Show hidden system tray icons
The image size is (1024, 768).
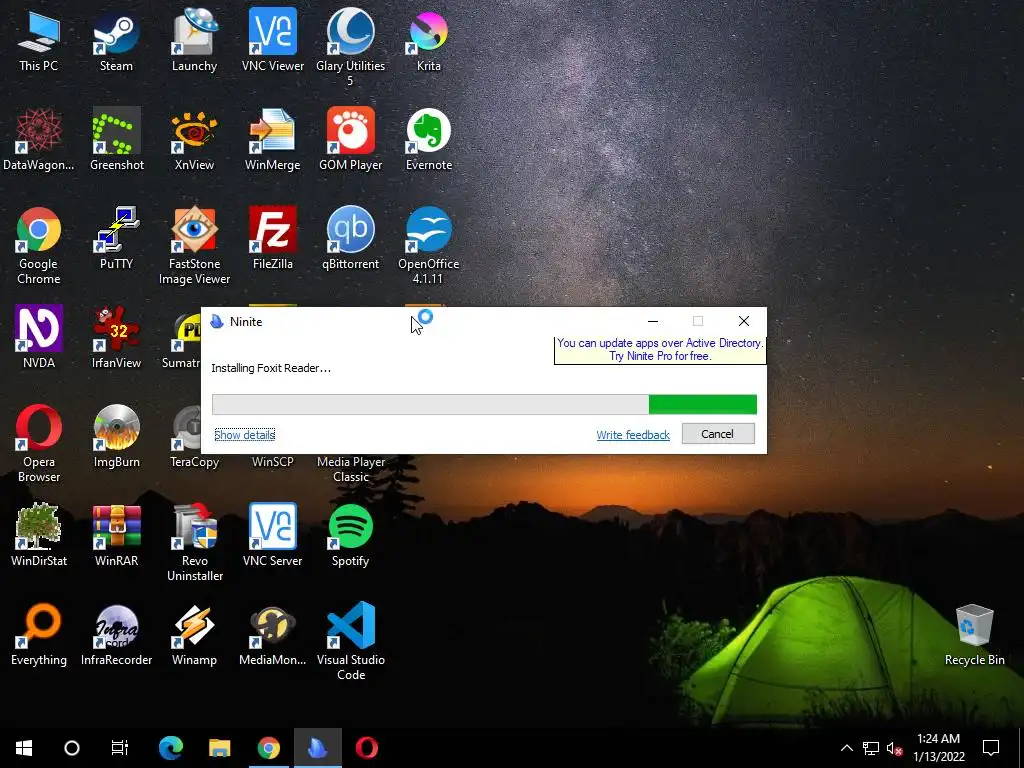pyautogui.click(x=846, y=748)
